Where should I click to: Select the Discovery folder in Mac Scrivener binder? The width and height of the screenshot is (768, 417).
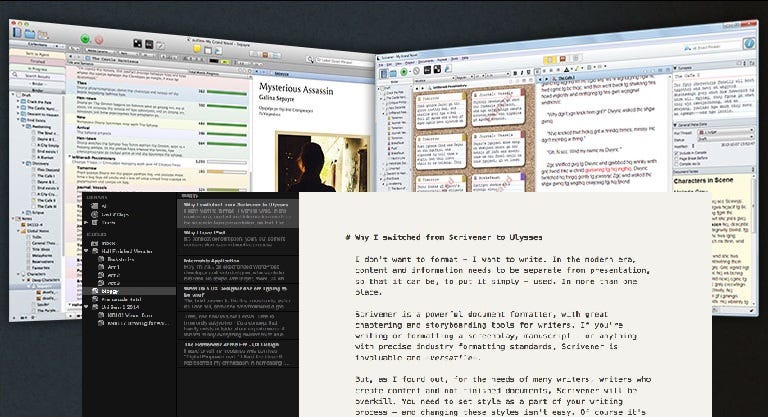click(x=42, y=164)
